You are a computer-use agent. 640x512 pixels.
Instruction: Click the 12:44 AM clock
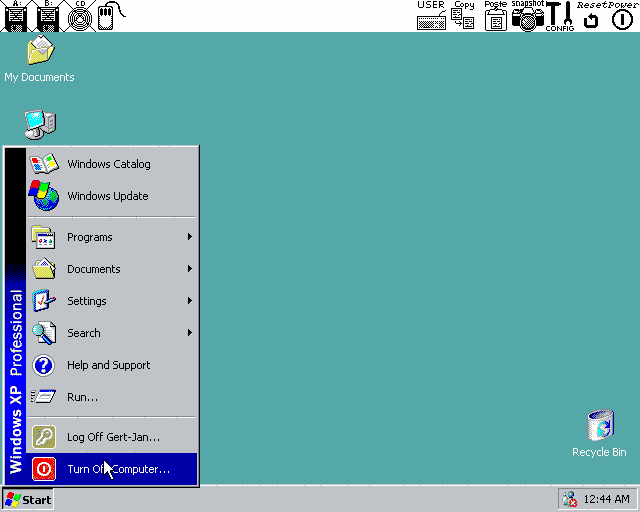(607, 499)
